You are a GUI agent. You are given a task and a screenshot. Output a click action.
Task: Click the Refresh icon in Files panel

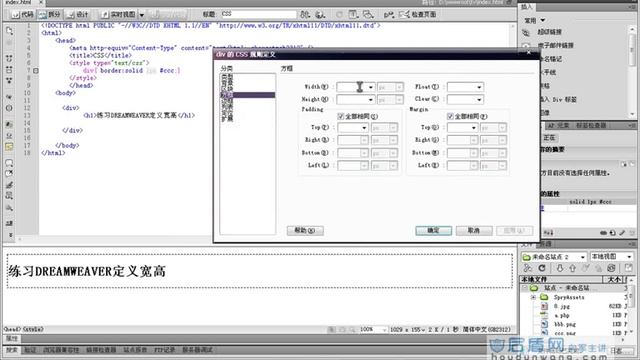[x=542, y=268]
